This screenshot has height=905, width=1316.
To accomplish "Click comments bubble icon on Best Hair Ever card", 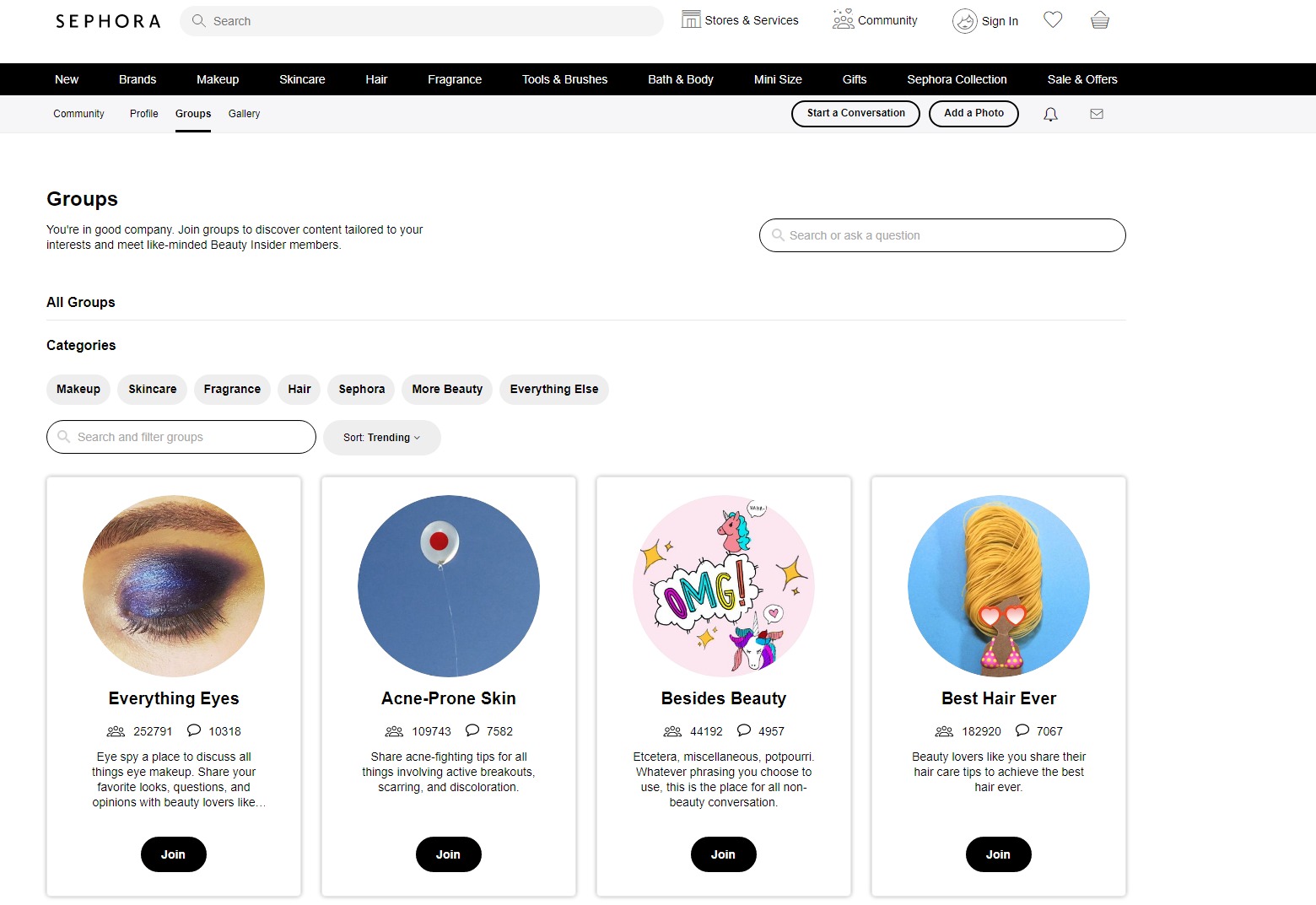I will point(1022,730).
